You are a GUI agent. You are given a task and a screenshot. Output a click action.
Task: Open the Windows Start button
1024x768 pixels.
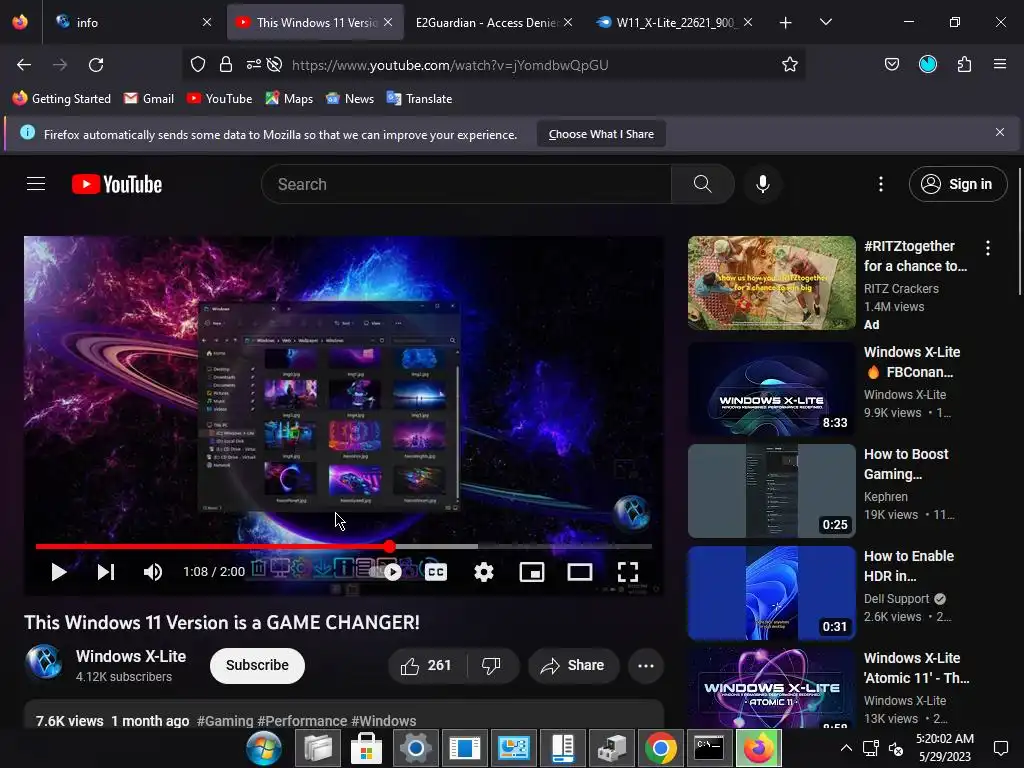(264, 748)
